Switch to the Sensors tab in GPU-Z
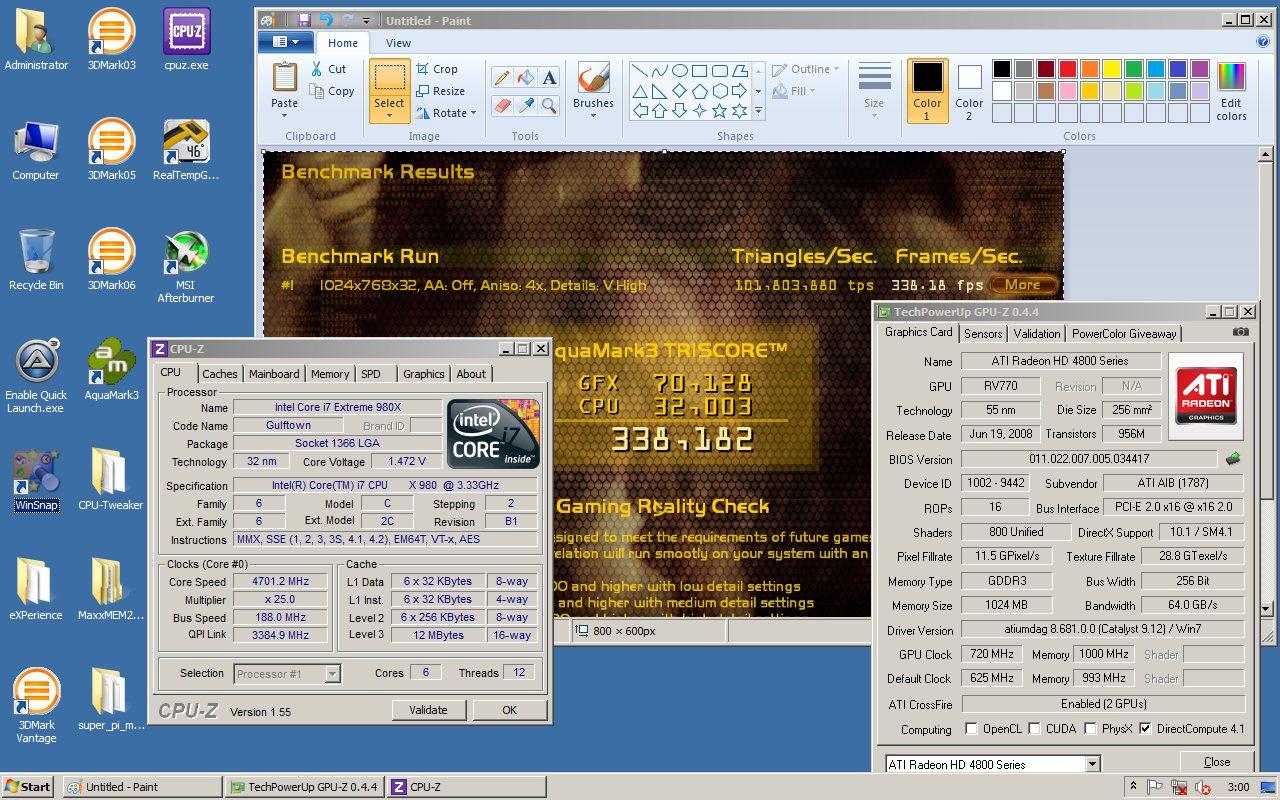The image size is (1280, 800). 983,334
